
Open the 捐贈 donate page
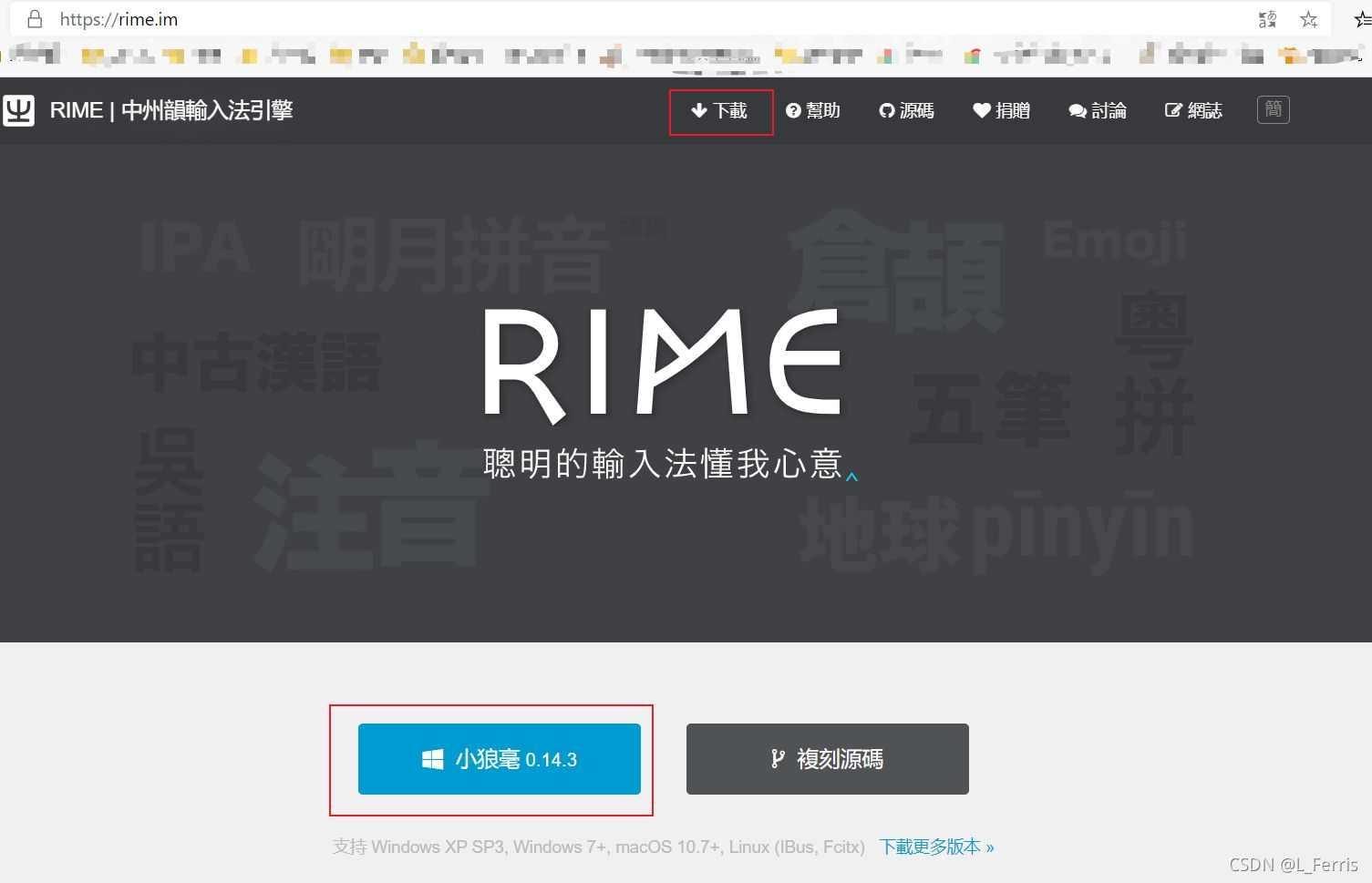[1001, 111]
